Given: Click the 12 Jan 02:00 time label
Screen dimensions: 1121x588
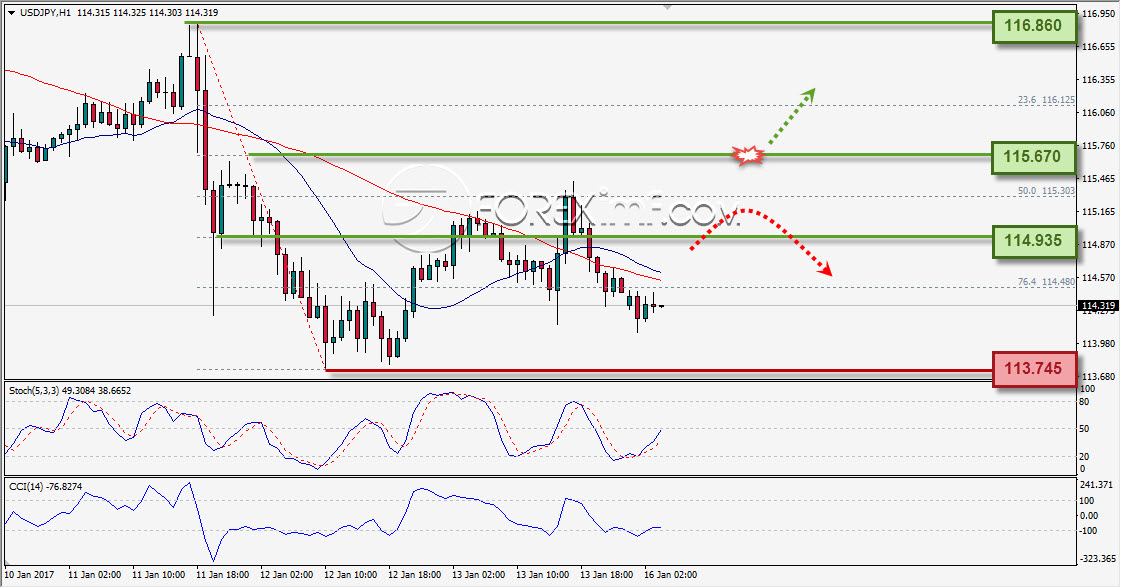Looking at the screenshot, I should click(286, 574).
